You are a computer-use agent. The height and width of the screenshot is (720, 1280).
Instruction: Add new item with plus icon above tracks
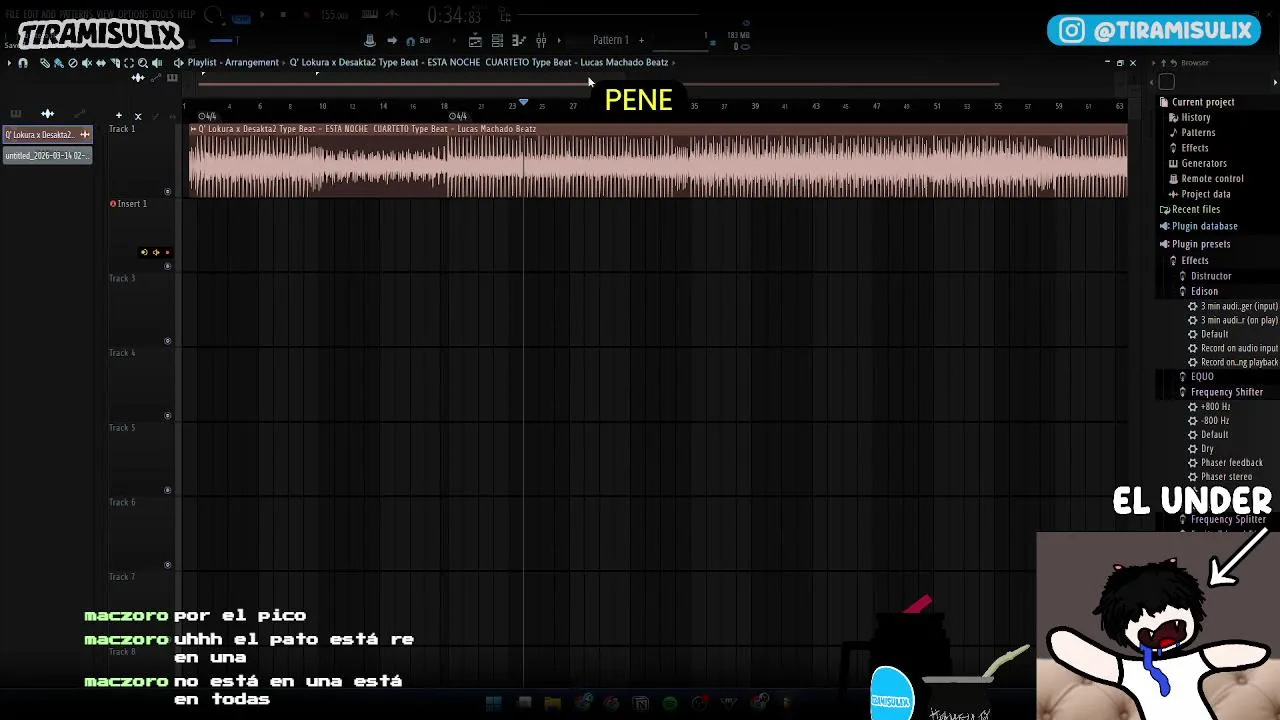[x=119, y=116]
